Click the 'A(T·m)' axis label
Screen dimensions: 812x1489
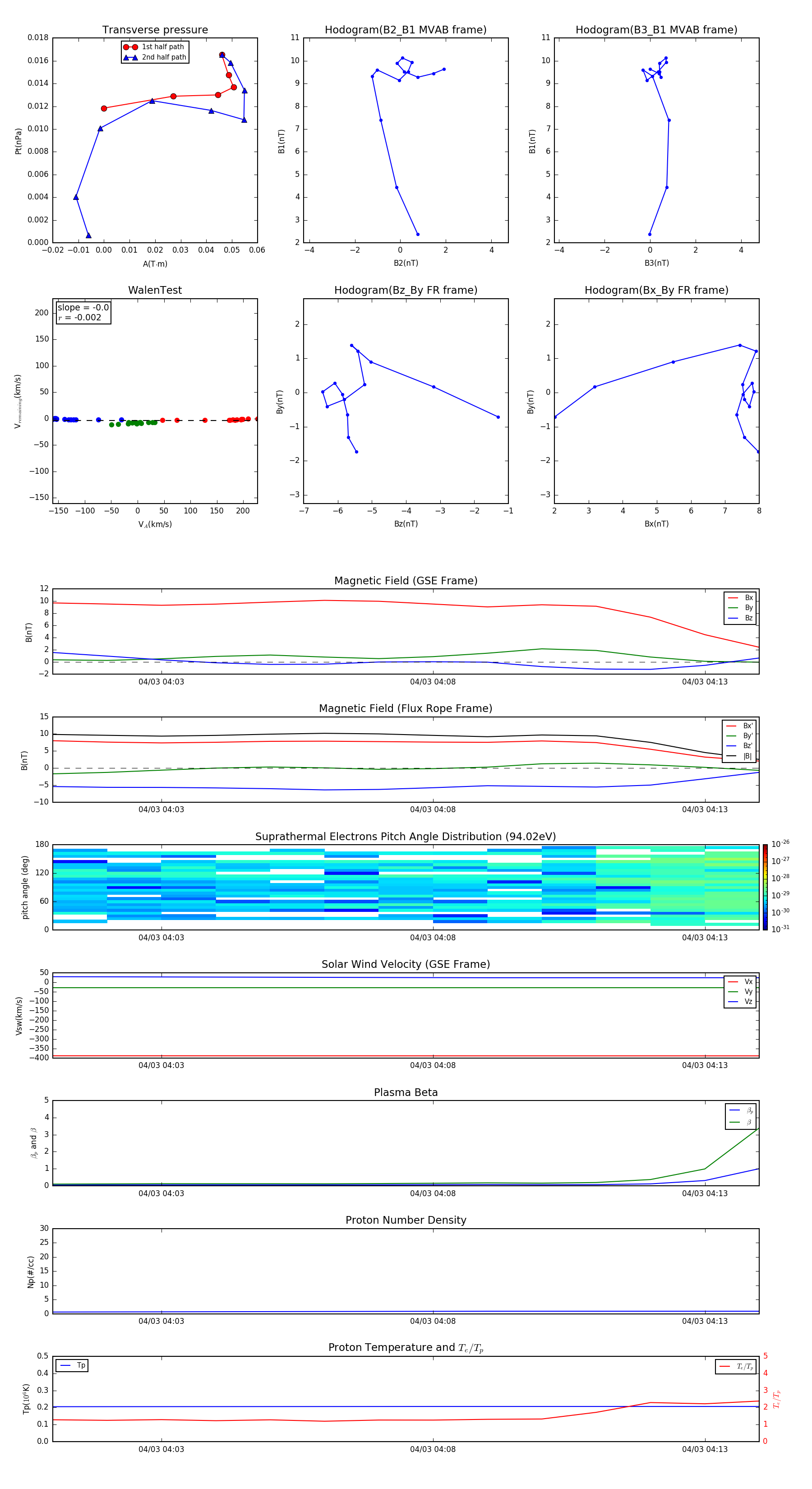click(x=155, y=264)
